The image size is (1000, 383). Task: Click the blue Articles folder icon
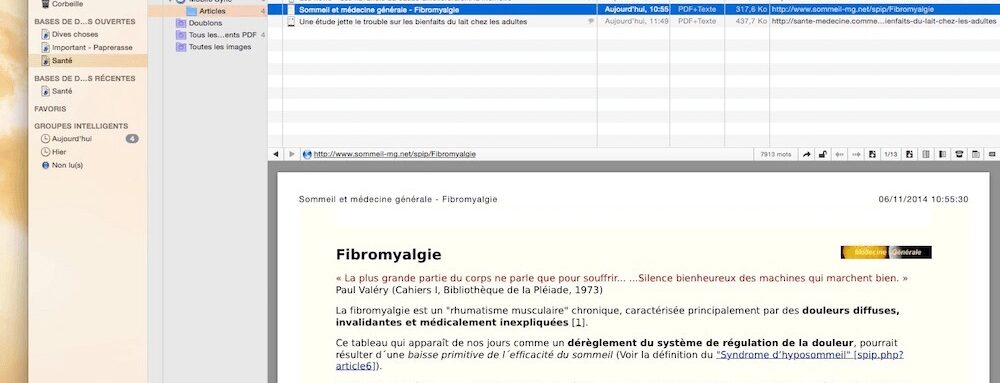191,11
